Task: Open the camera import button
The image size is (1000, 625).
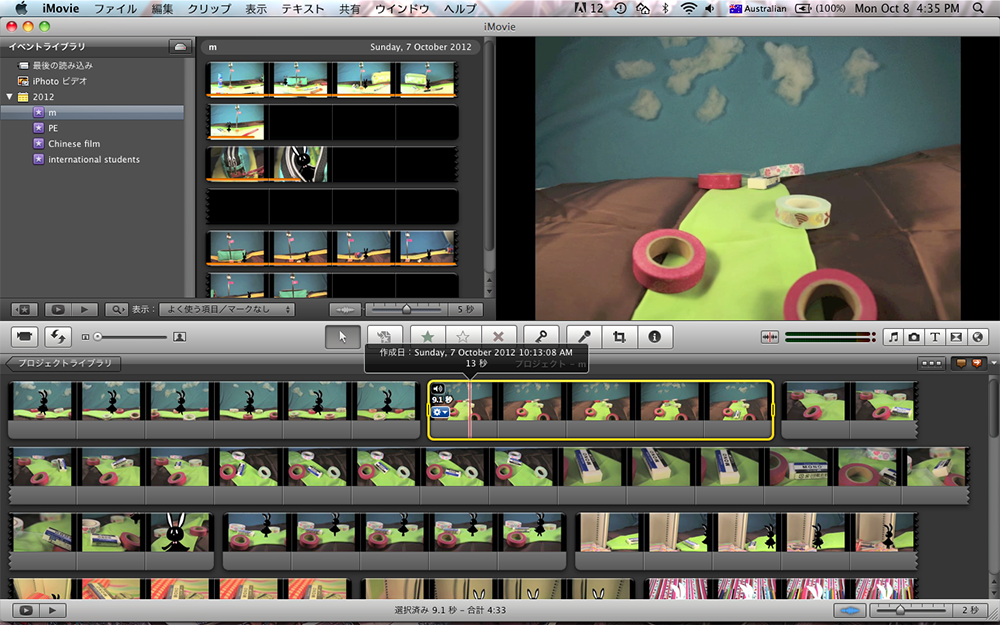Action: click(x=25, y=337)
